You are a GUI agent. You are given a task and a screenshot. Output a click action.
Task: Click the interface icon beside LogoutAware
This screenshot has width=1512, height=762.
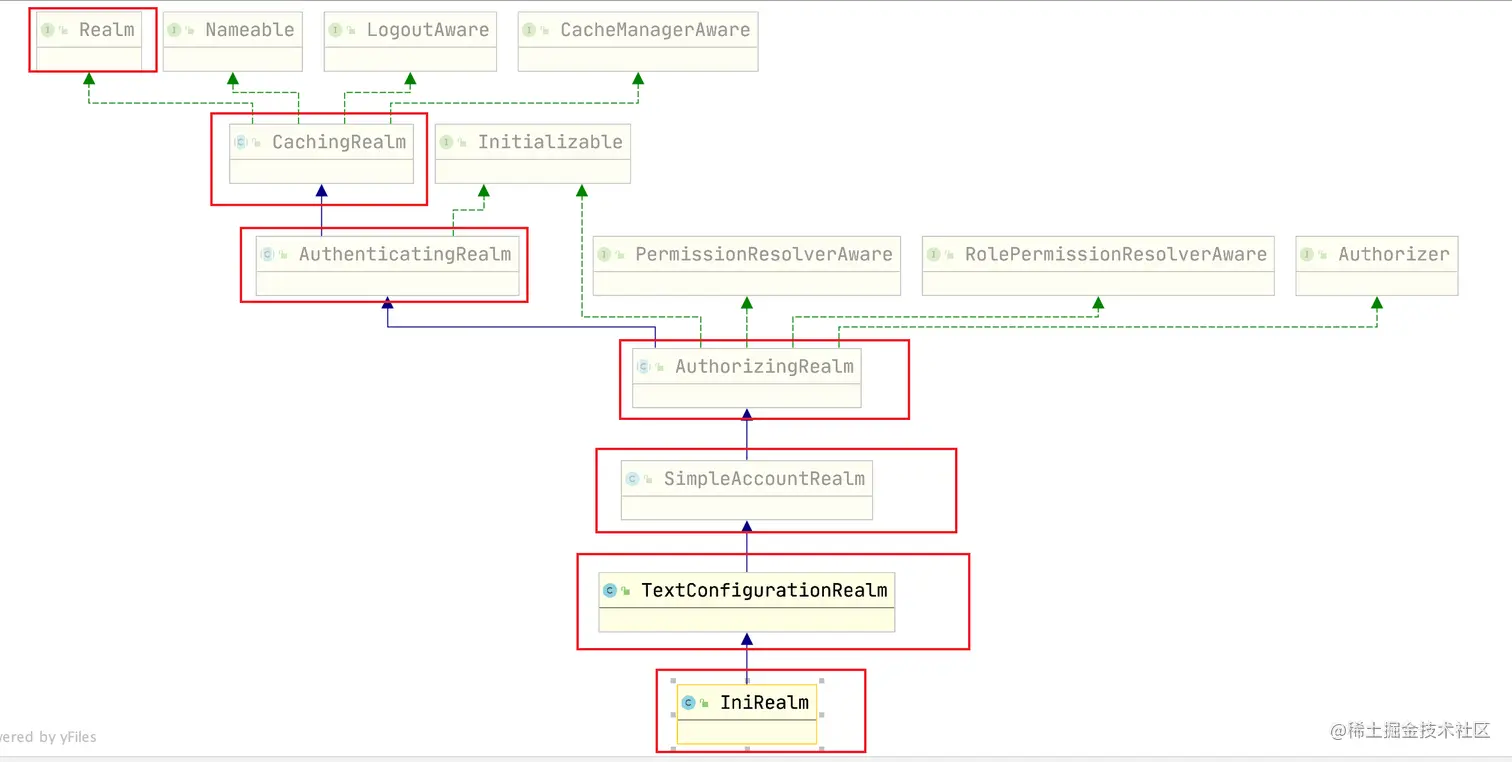335,30
